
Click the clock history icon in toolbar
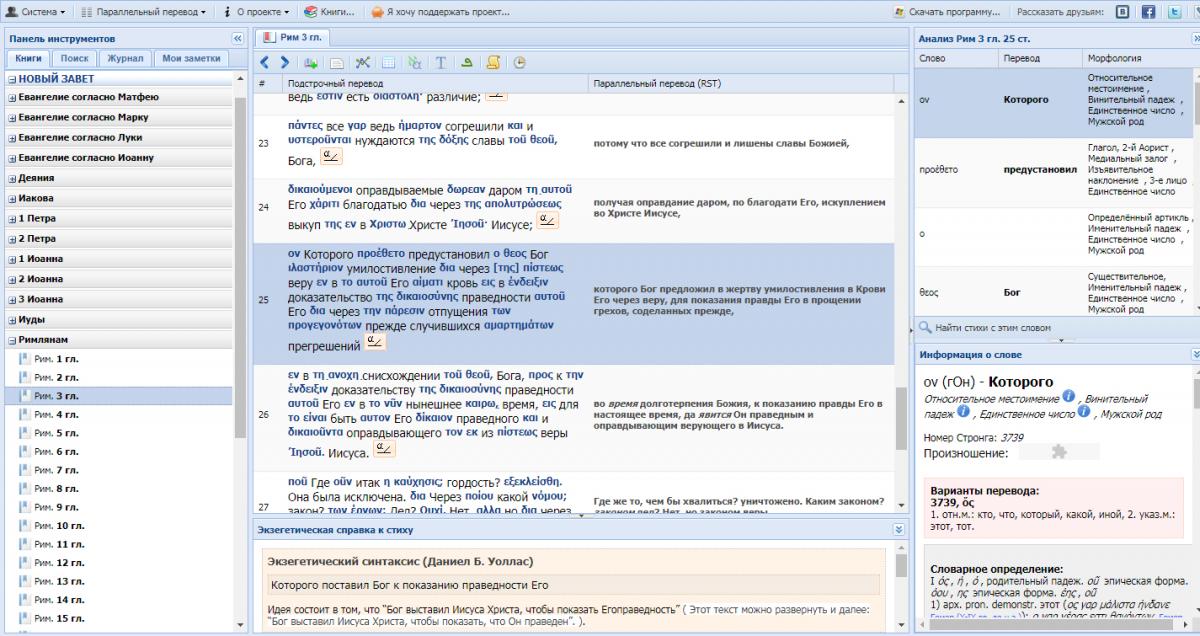point(519,62)
